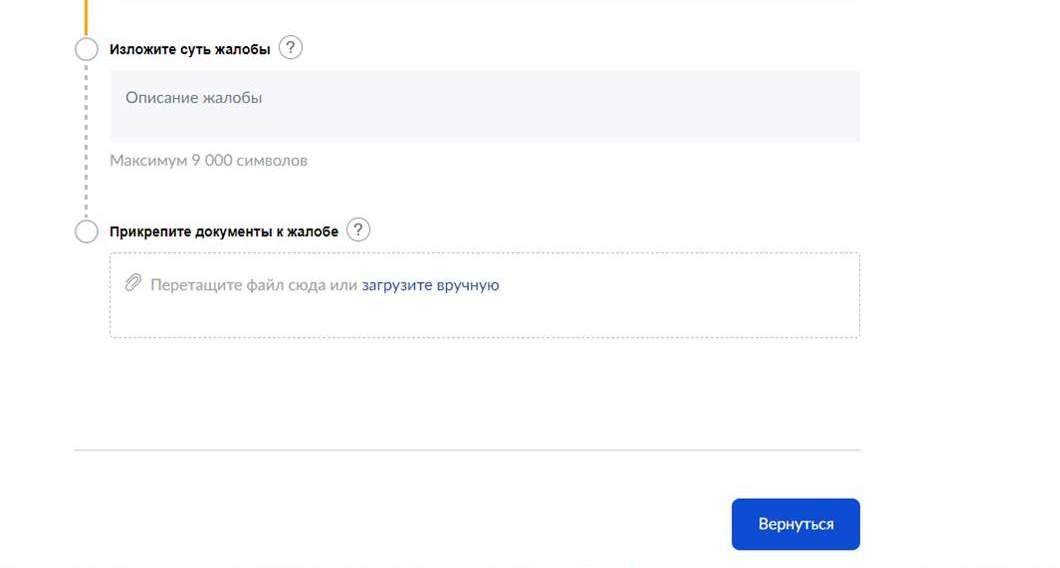This screenshot has width=1060, height=568.
Task: Open help icon beside "Прикрепите документы к жалобе"
Action: [358, 230]
